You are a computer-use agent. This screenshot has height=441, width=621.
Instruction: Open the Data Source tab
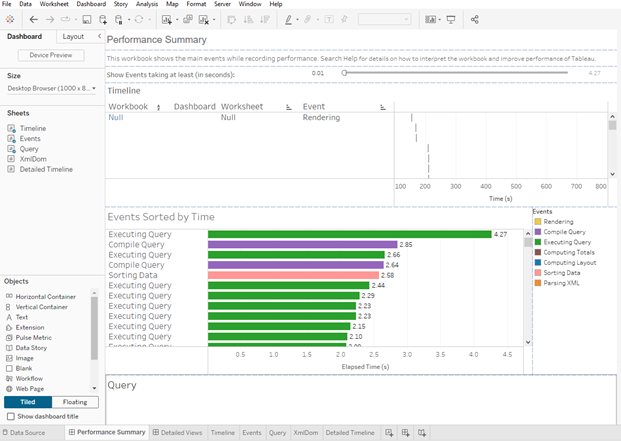27,432
